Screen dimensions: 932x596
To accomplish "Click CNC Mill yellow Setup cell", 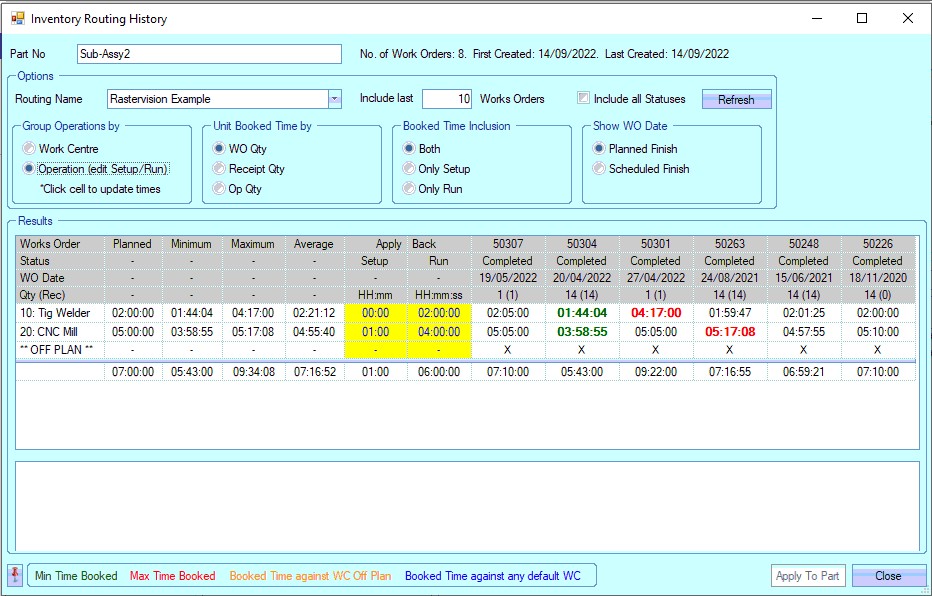I will click(x=375, y=331).
